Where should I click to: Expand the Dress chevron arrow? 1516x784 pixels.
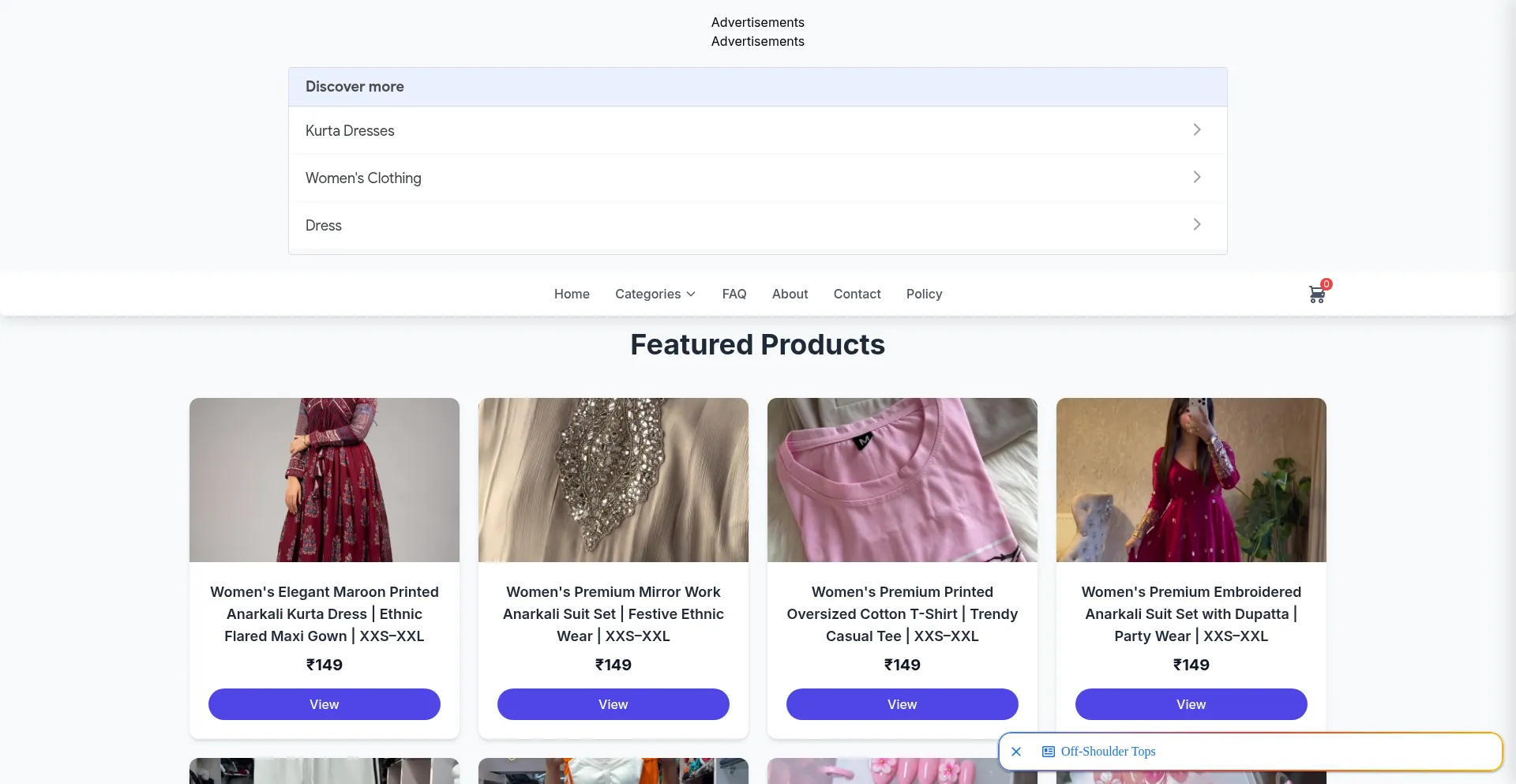point(1197,224)
